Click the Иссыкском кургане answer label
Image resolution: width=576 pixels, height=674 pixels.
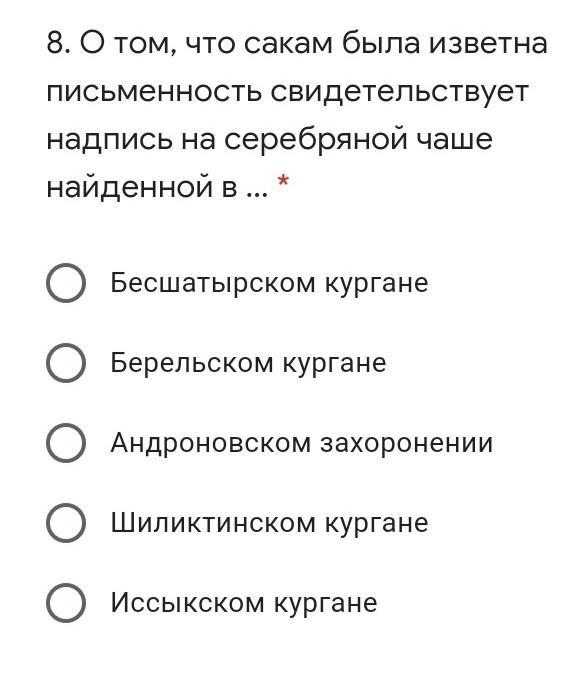tap(244, 603)
